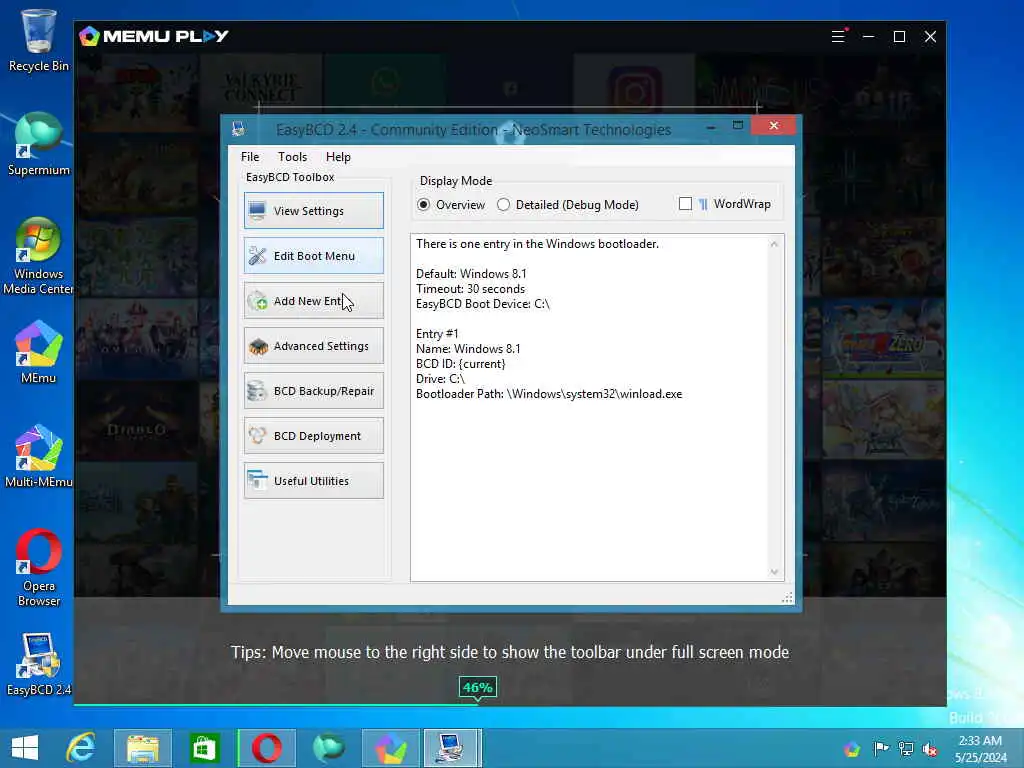Click the taskbar clock showing 2:33 AM
Screen dimensions: 1024x768
(x=980, y=748)
